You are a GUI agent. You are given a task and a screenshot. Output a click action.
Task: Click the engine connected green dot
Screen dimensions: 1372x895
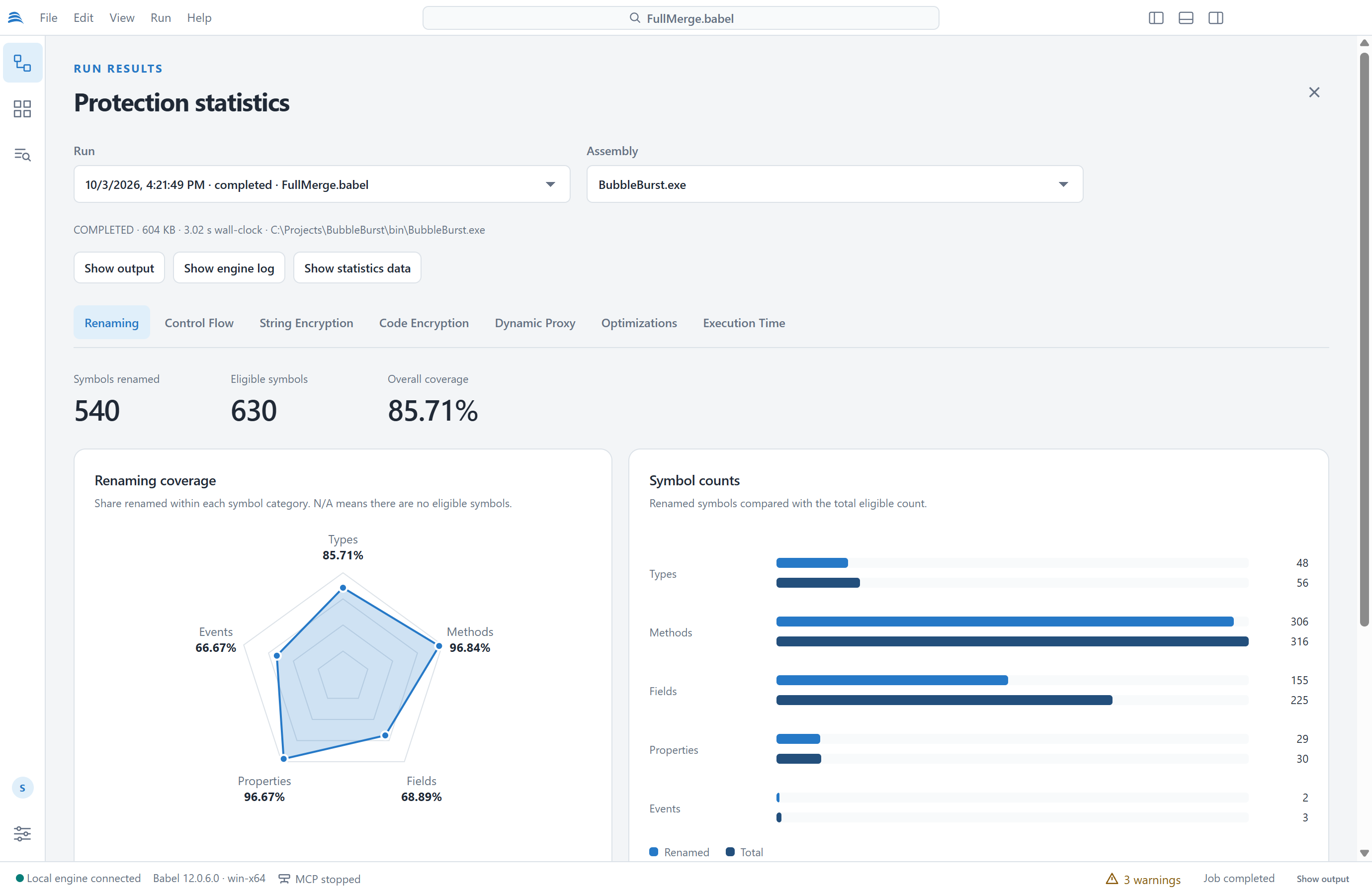19,878
